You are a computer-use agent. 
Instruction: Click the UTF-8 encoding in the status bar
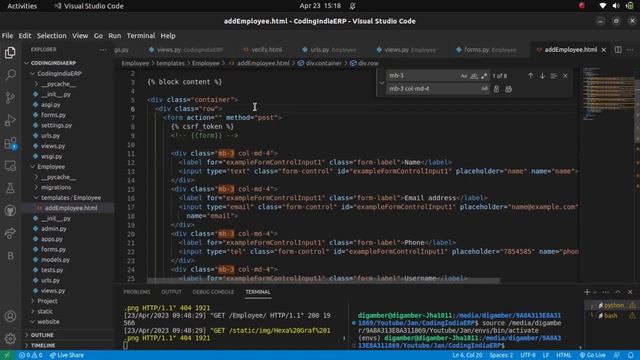pos(527,355)
